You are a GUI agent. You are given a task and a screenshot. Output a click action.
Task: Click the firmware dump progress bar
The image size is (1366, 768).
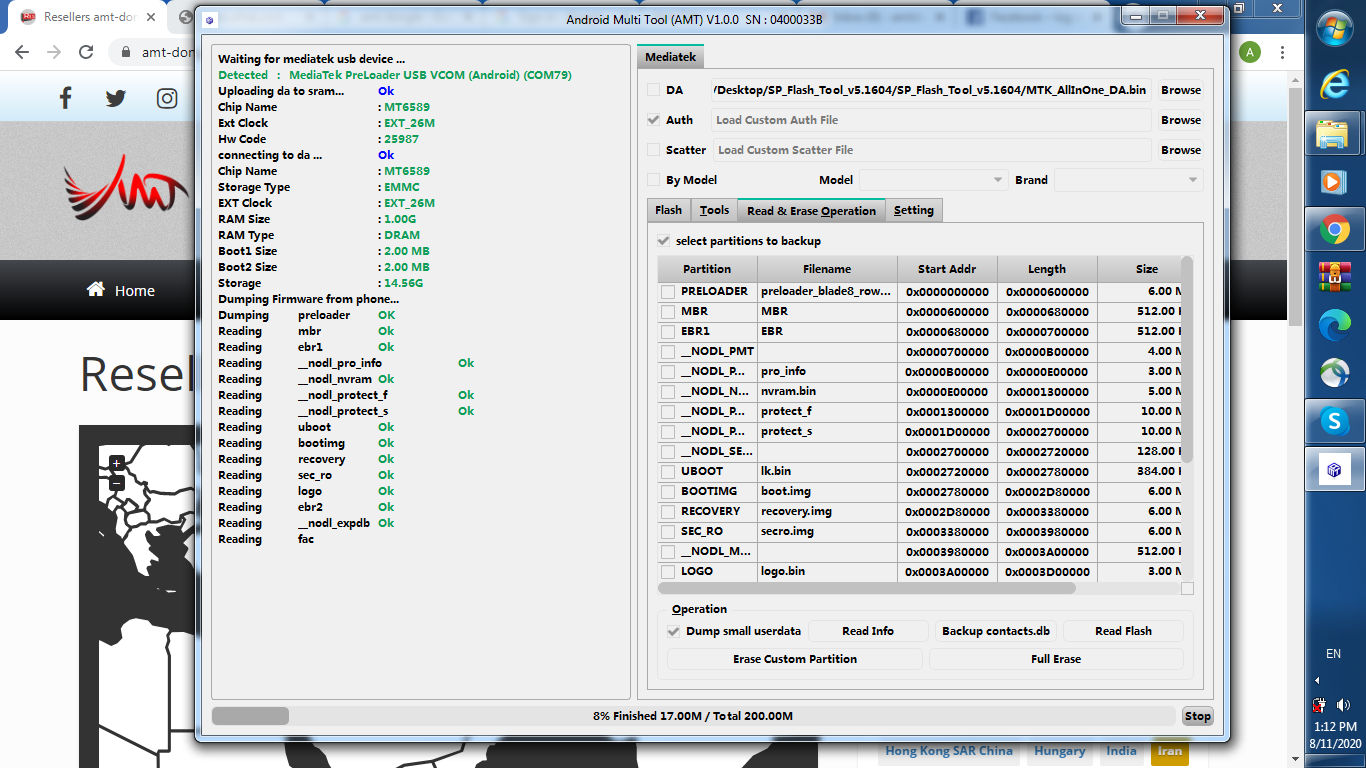coord(694,716)
